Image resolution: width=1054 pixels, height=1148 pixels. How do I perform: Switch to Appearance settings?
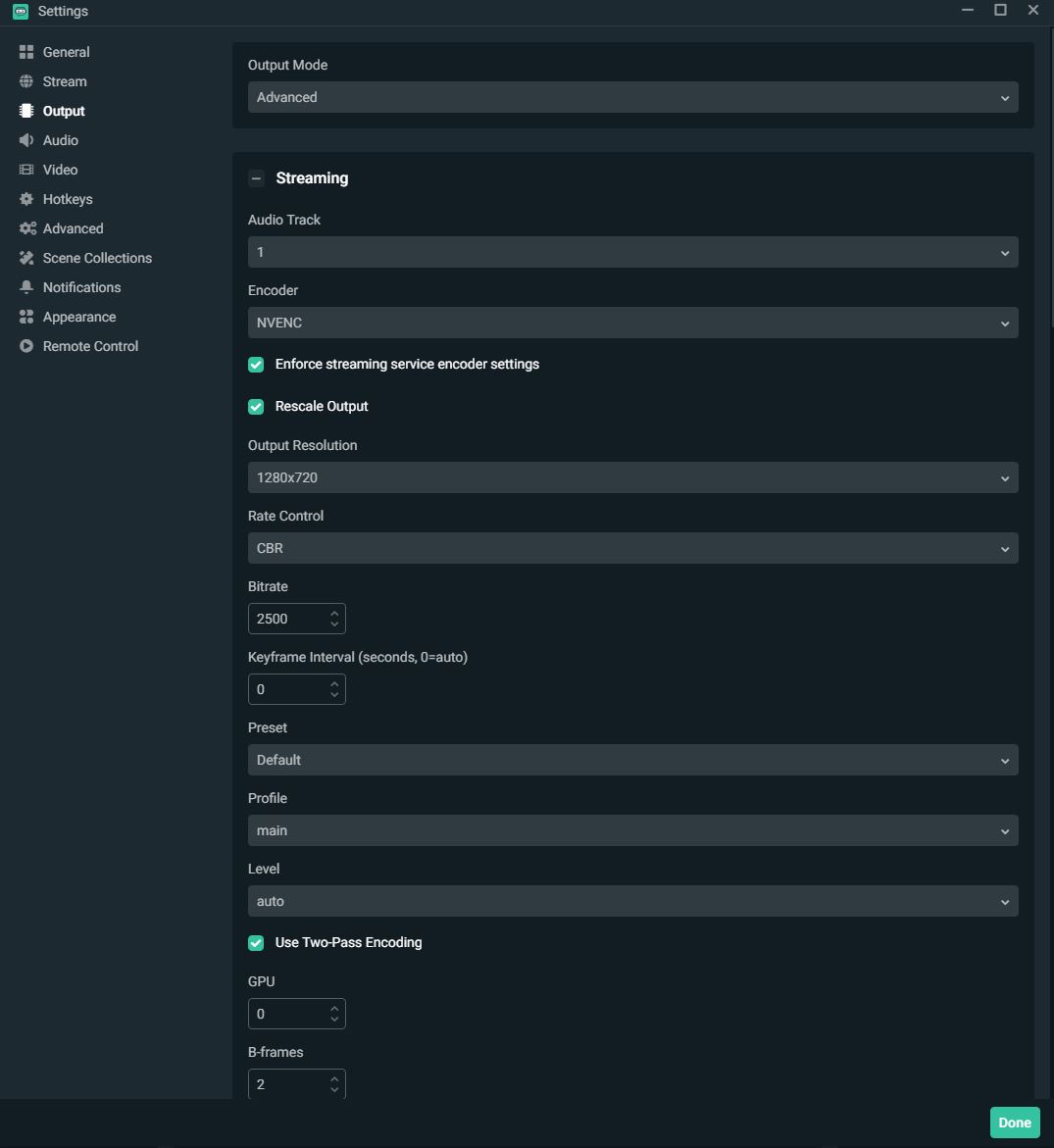78,317
